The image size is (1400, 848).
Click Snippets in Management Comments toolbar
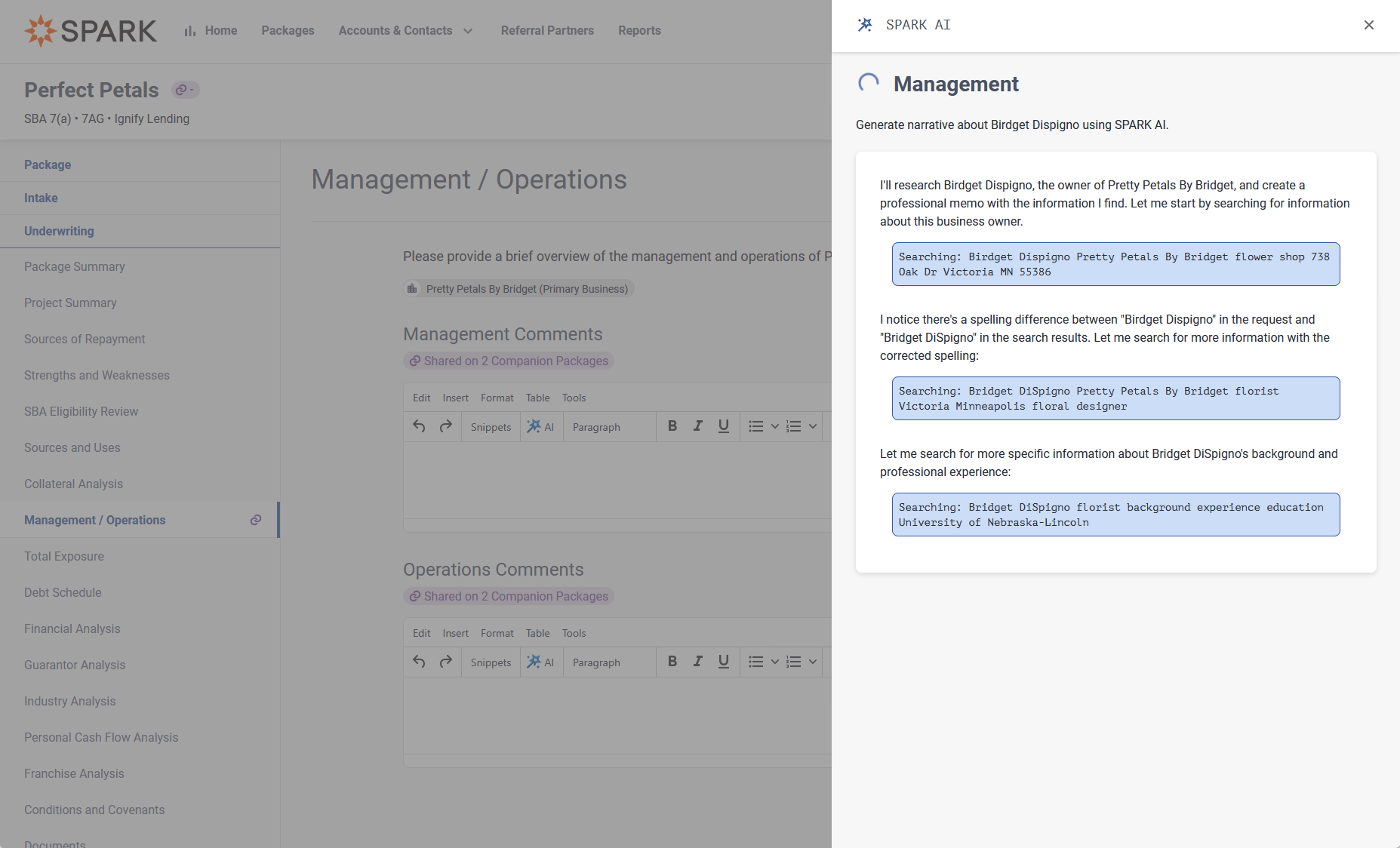(491, 427)
